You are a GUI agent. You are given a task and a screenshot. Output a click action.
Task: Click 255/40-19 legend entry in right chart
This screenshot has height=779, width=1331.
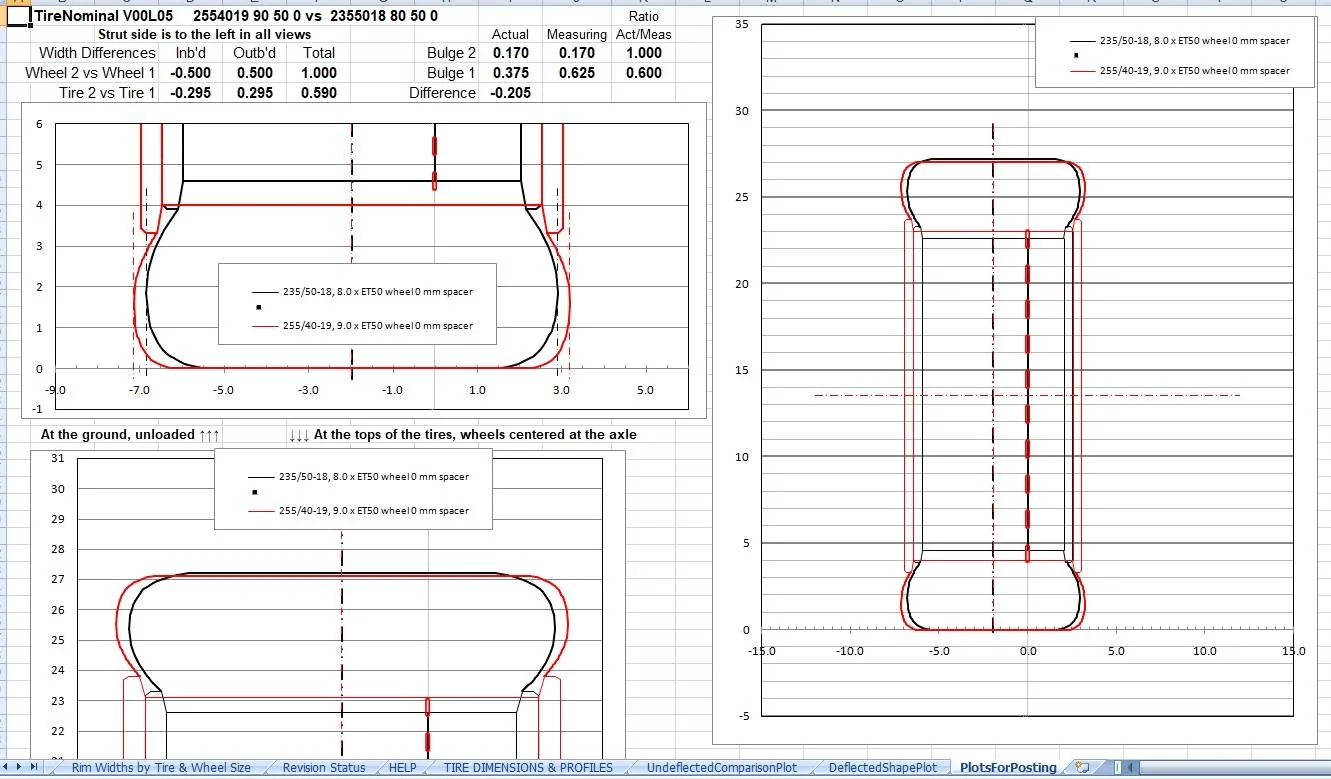pos(1179,71)
